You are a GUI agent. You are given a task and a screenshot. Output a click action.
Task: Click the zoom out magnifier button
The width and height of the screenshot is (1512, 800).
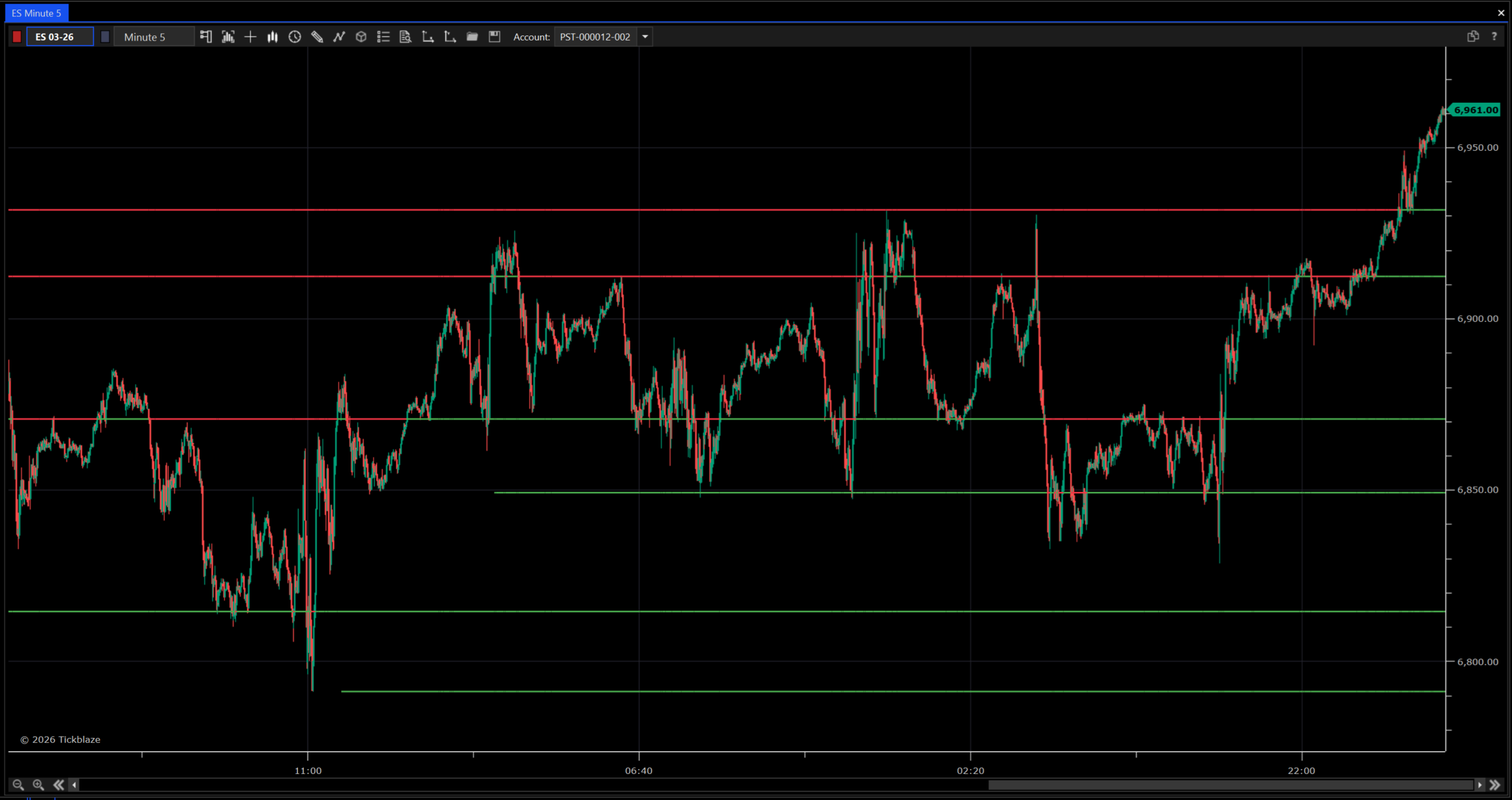[x=18, y=785]
